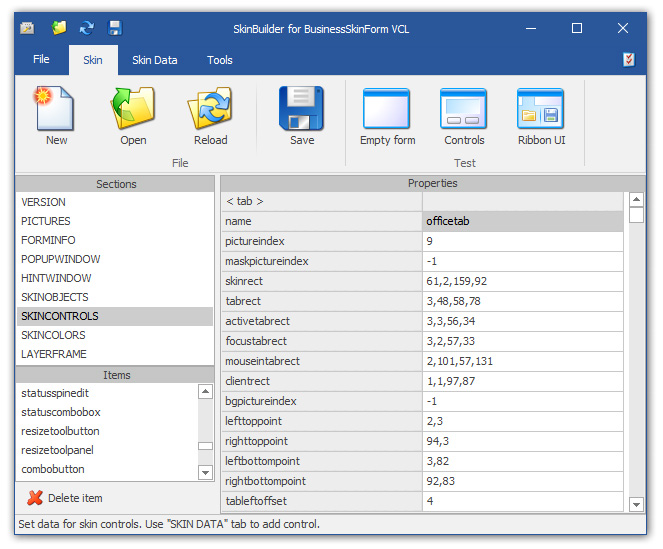Select statuscombobox in Items list
The height and width of the screenshot is (549, 663).
point(107,412)
